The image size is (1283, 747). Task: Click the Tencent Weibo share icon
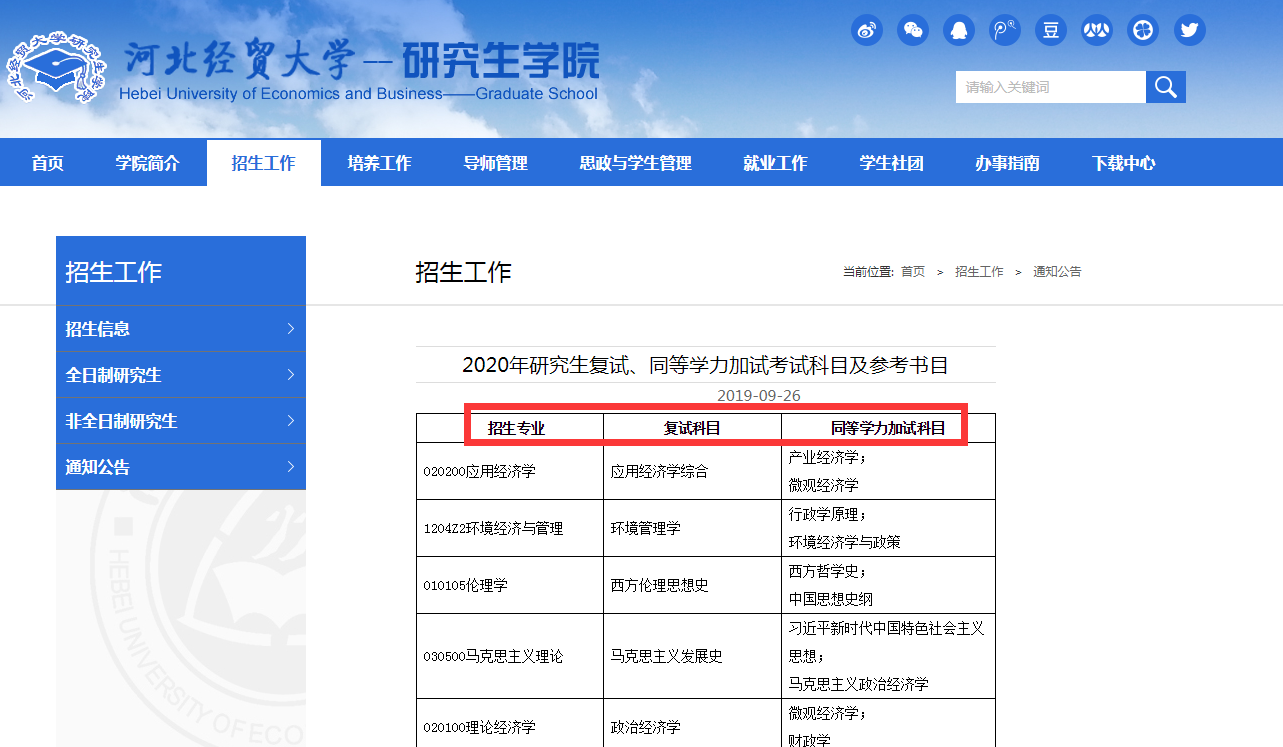coord(1005,30)
